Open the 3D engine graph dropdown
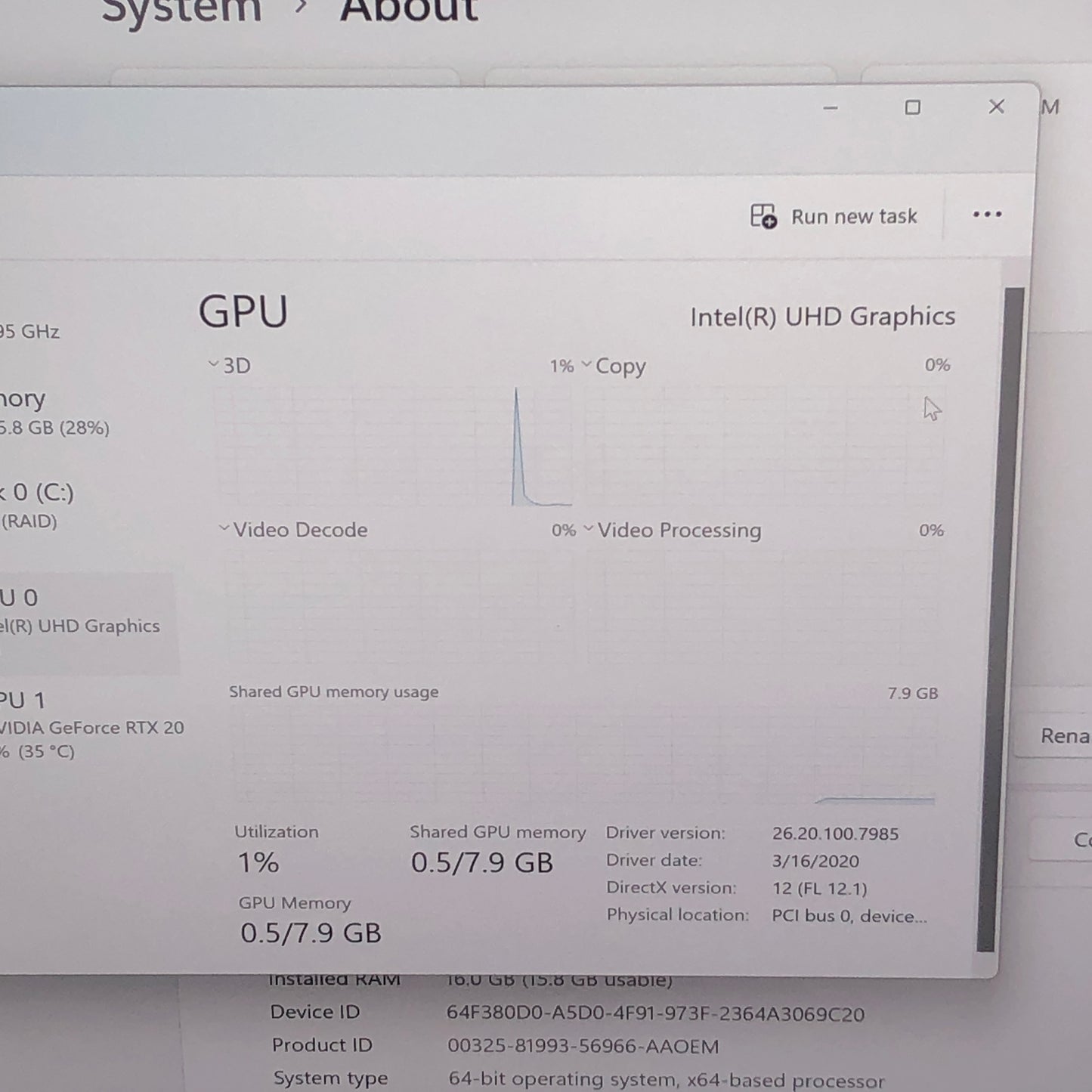Viewport: 1092px width, 1092px height. (214, 364)
